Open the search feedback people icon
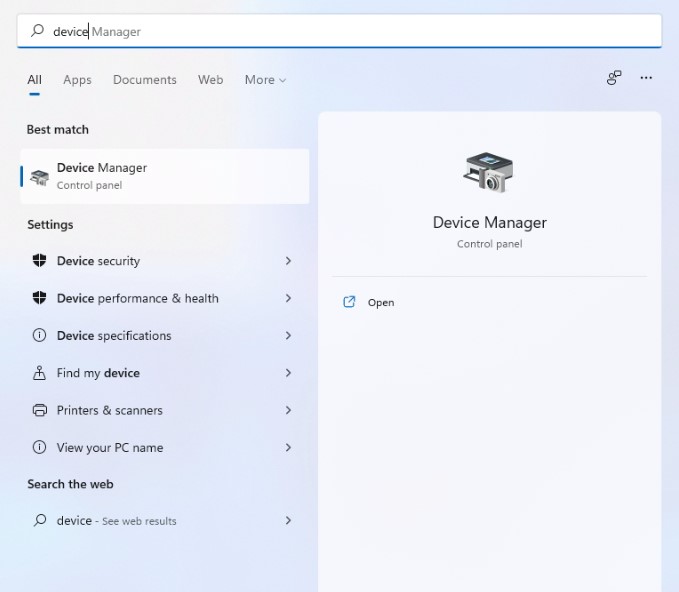Viewport: 679px width, 592px height. [x=614, y=78]
